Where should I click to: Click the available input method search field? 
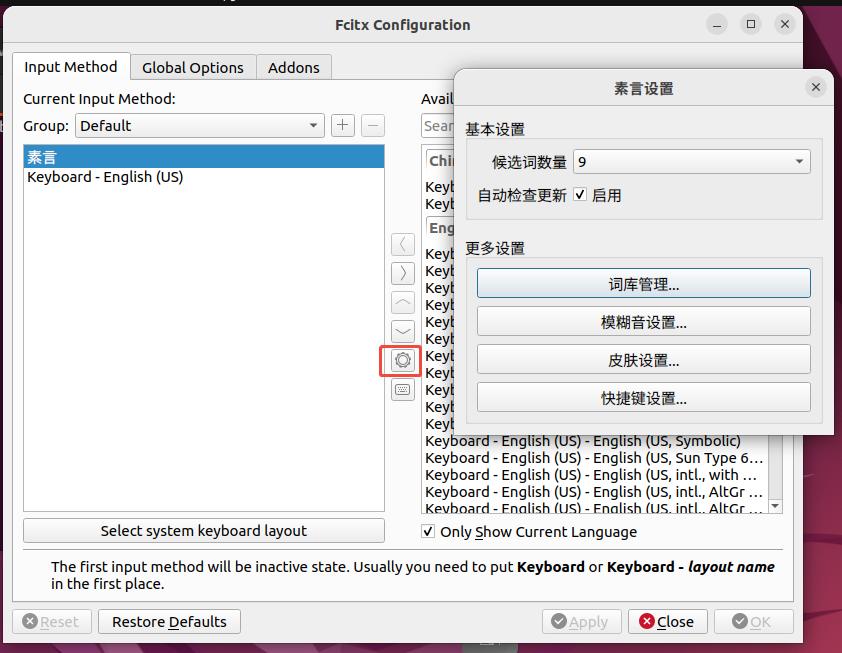point(438,126)
